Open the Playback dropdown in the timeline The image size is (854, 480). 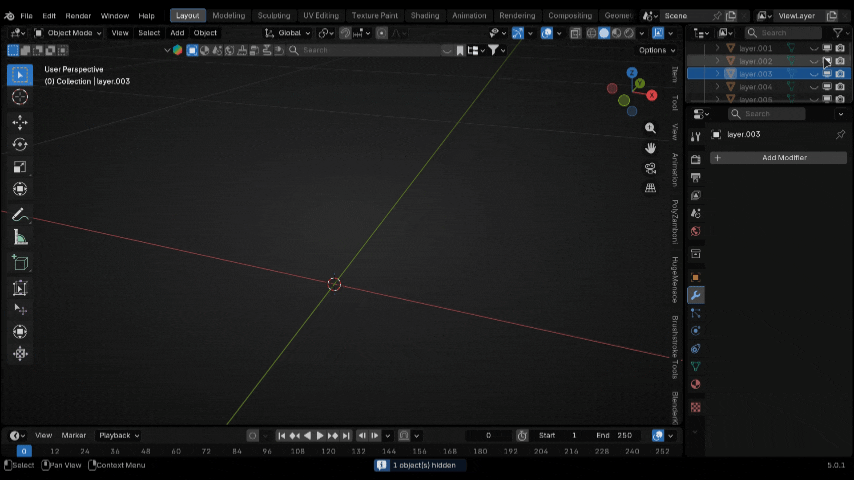coord(119,436)
